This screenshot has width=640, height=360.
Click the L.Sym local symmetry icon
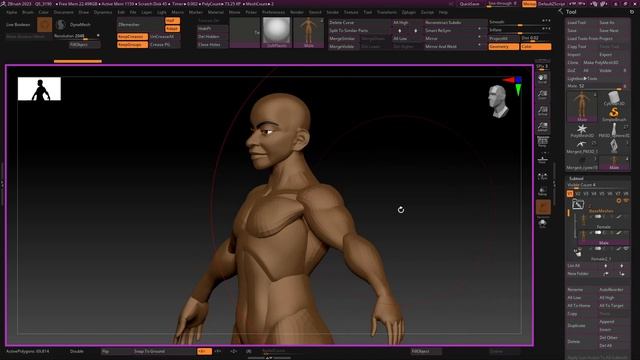click(x=542, y=176)
